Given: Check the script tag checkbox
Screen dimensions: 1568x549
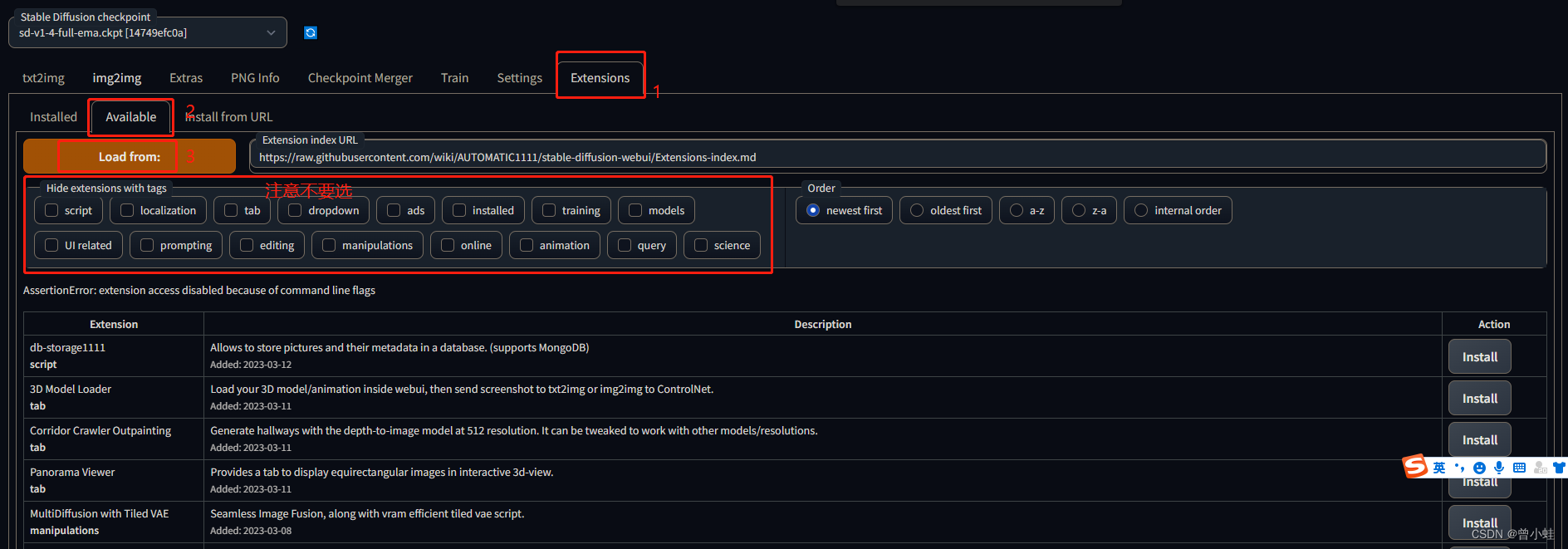Looking at the screenshot, I should click(51, 210).
